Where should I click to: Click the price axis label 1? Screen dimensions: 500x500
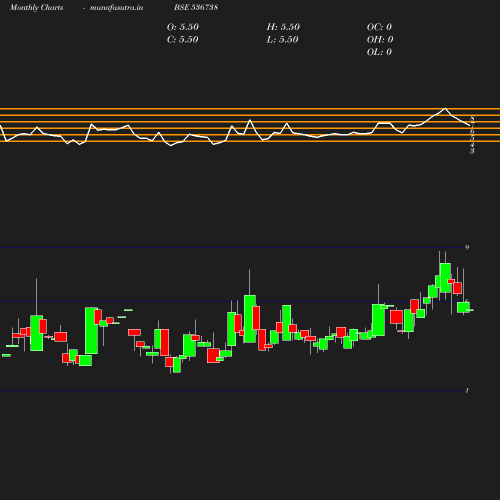point(467,390)
